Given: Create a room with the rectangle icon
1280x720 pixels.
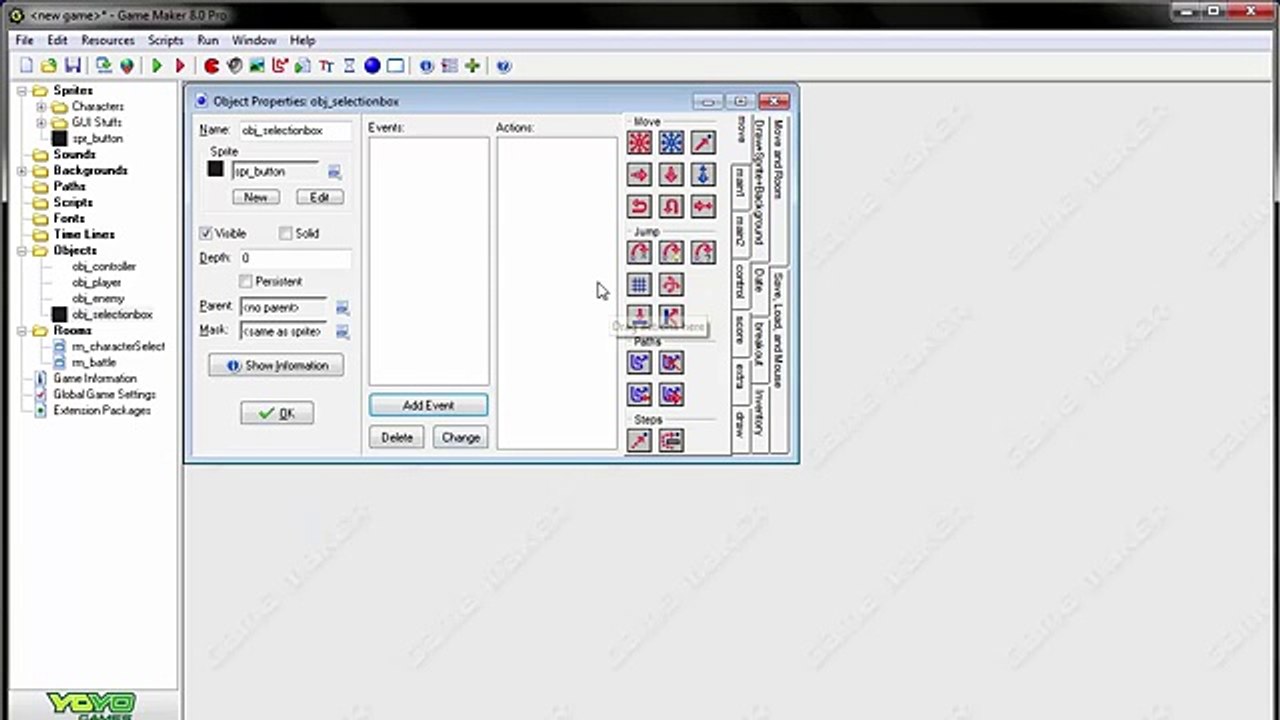Looking at the screenshot, I should coord(395,66).
